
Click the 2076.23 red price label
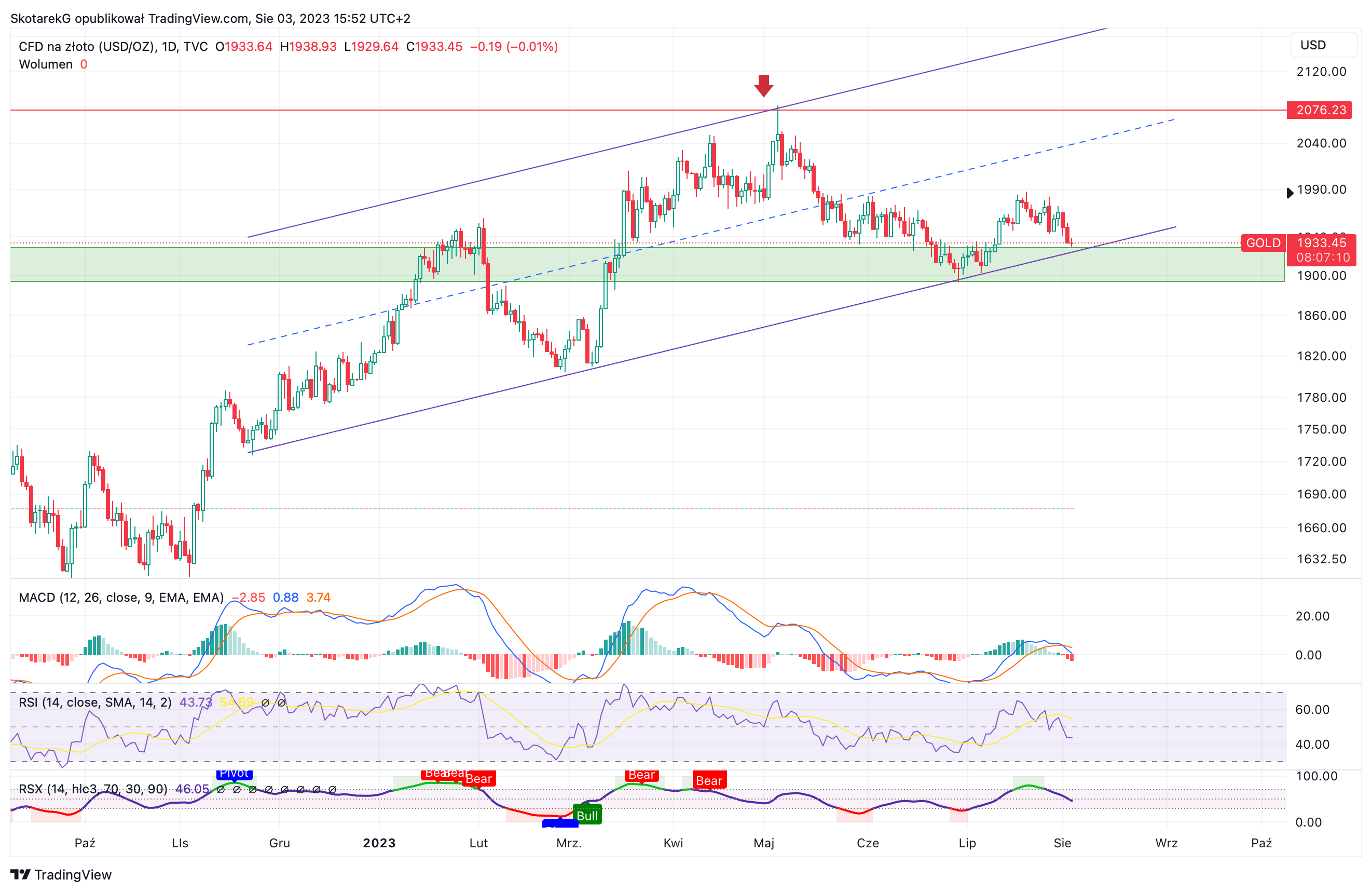1319,110
